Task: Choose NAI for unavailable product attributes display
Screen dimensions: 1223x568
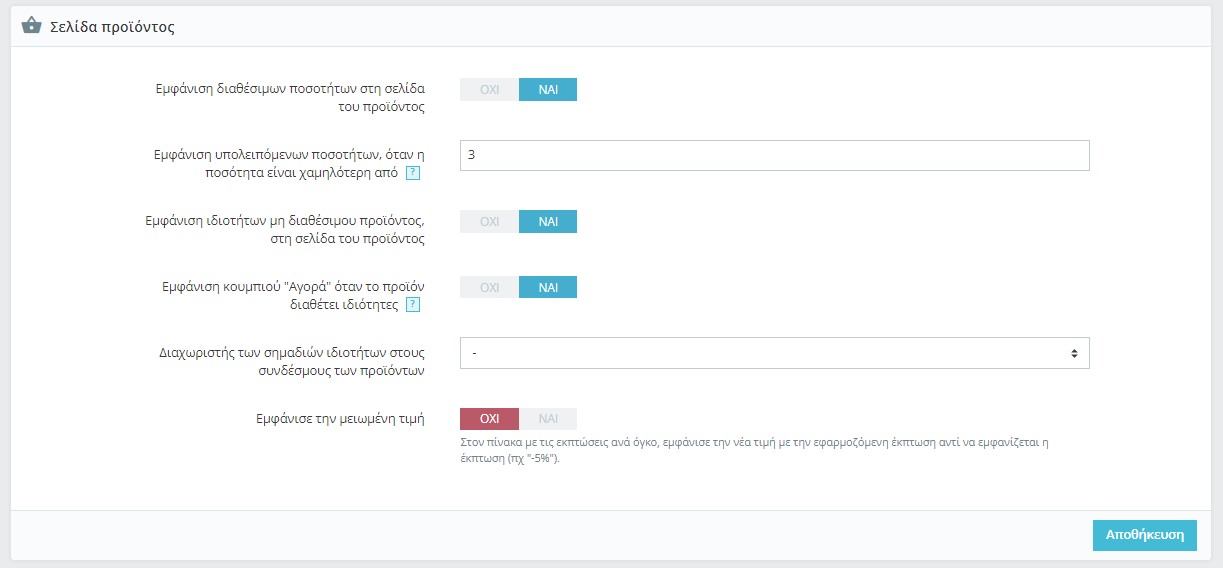Action: pos(548,221)
